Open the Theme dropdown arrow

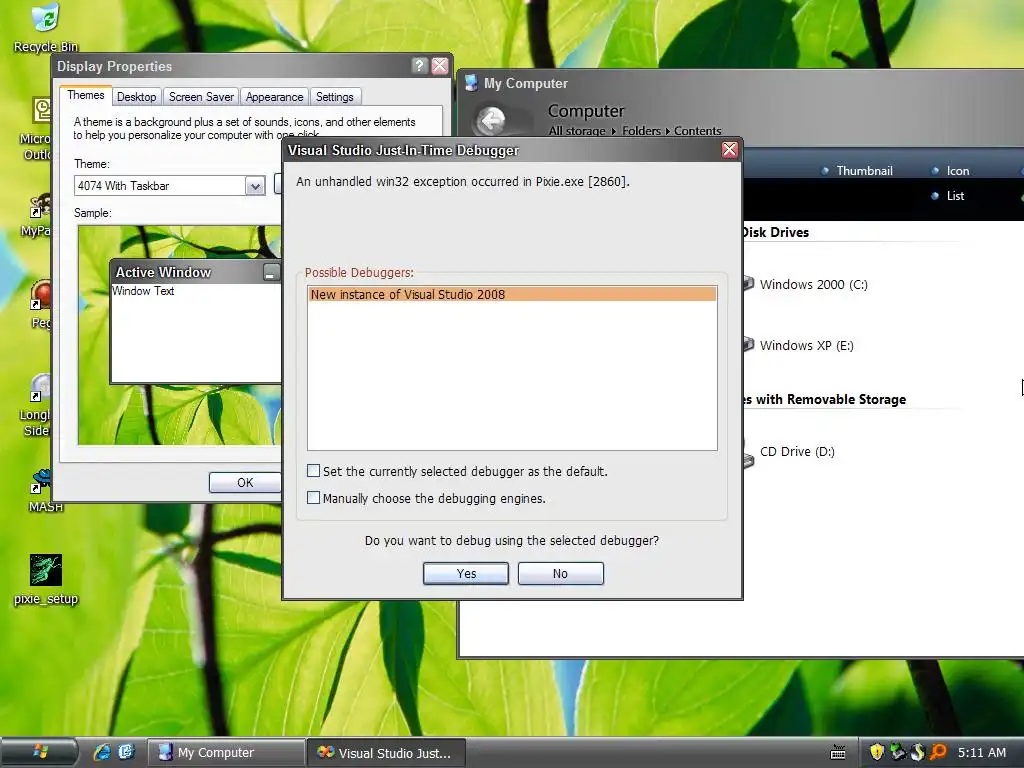tap(255, 186)
